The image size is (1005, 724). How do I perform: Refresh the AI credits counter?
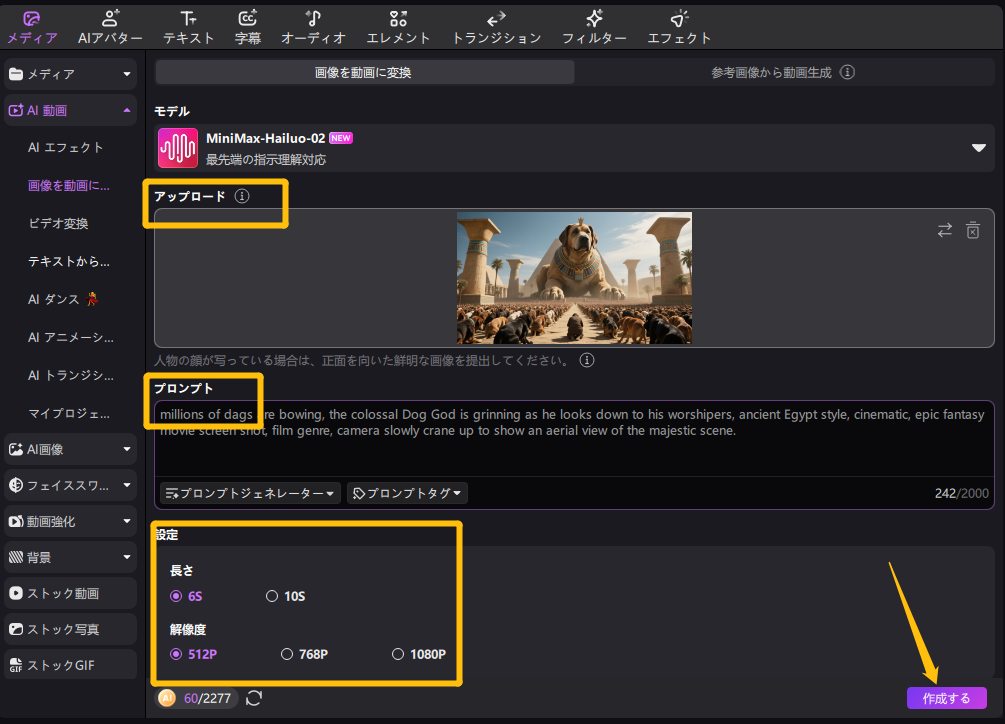click(x=254, y=697)
